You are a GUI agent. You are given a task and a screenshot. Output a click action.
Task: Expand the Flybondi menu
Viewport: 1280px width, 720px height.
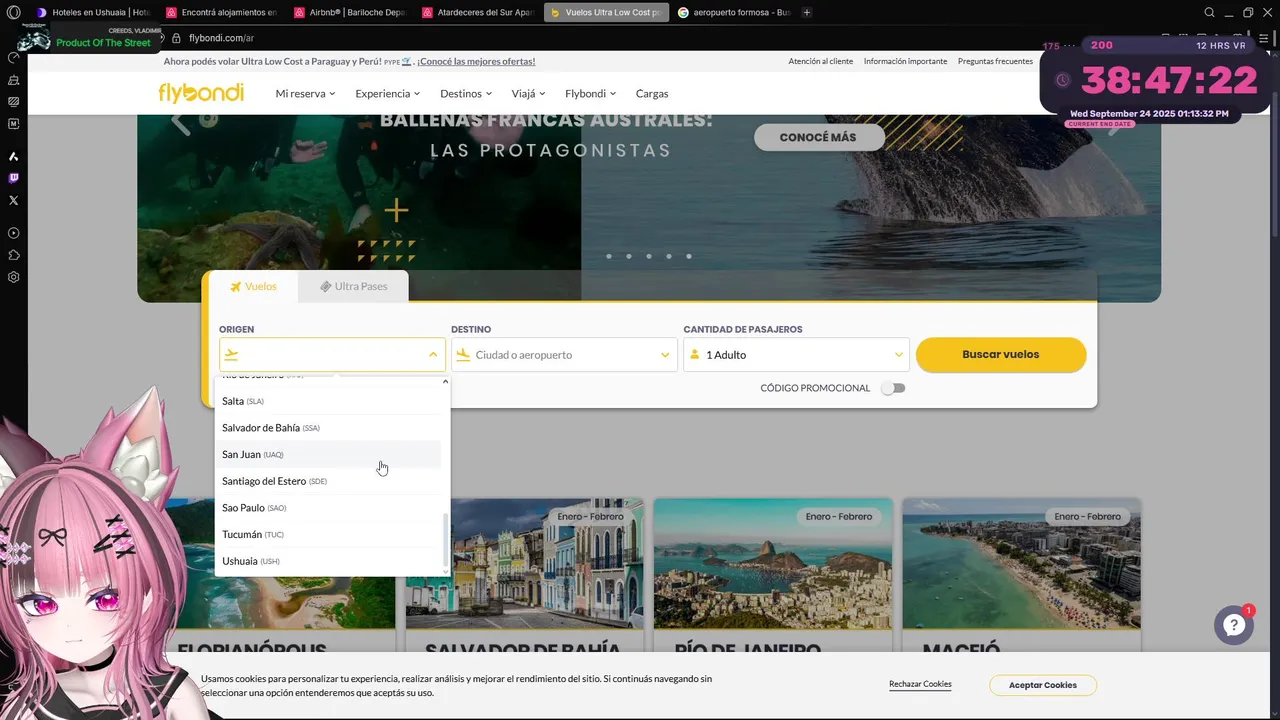coord(591,93)
